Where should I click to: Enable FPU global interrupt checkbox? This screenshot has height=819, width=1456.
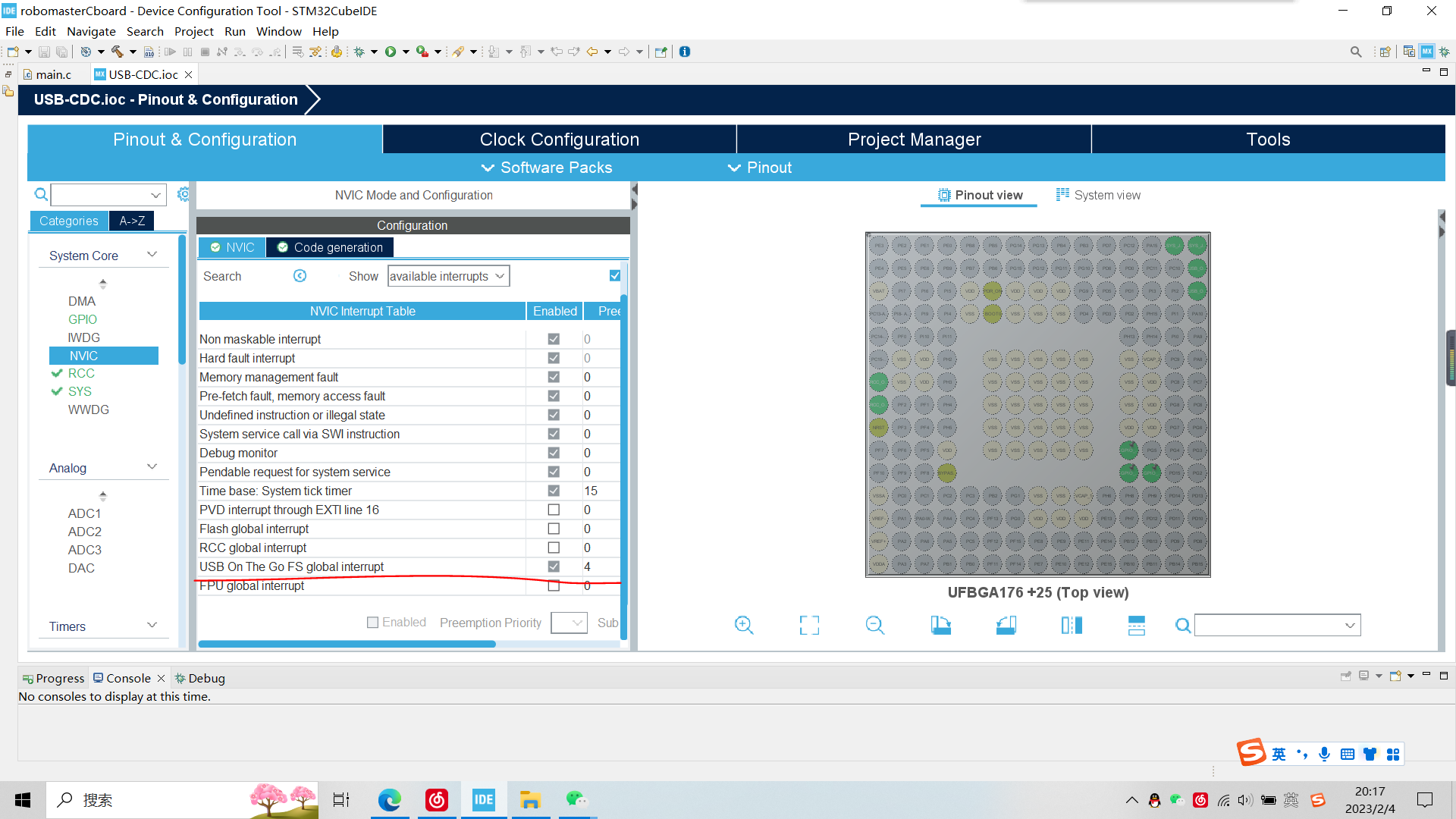coord(554,585)
